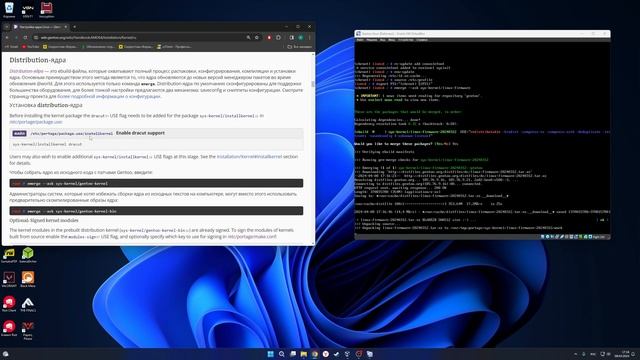The width and height of the screenshot is (640, 360).
Task: Open the white triangle-logo desktop icon
Action: pyautogui.click(x=28, y=304)
